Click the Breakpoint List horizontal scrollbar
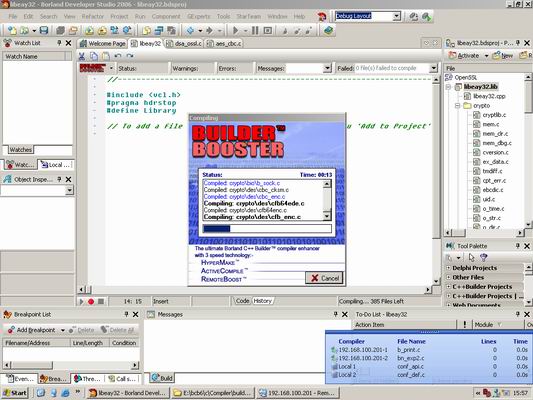Screen dimensions: 533x400 coord(71,365)
